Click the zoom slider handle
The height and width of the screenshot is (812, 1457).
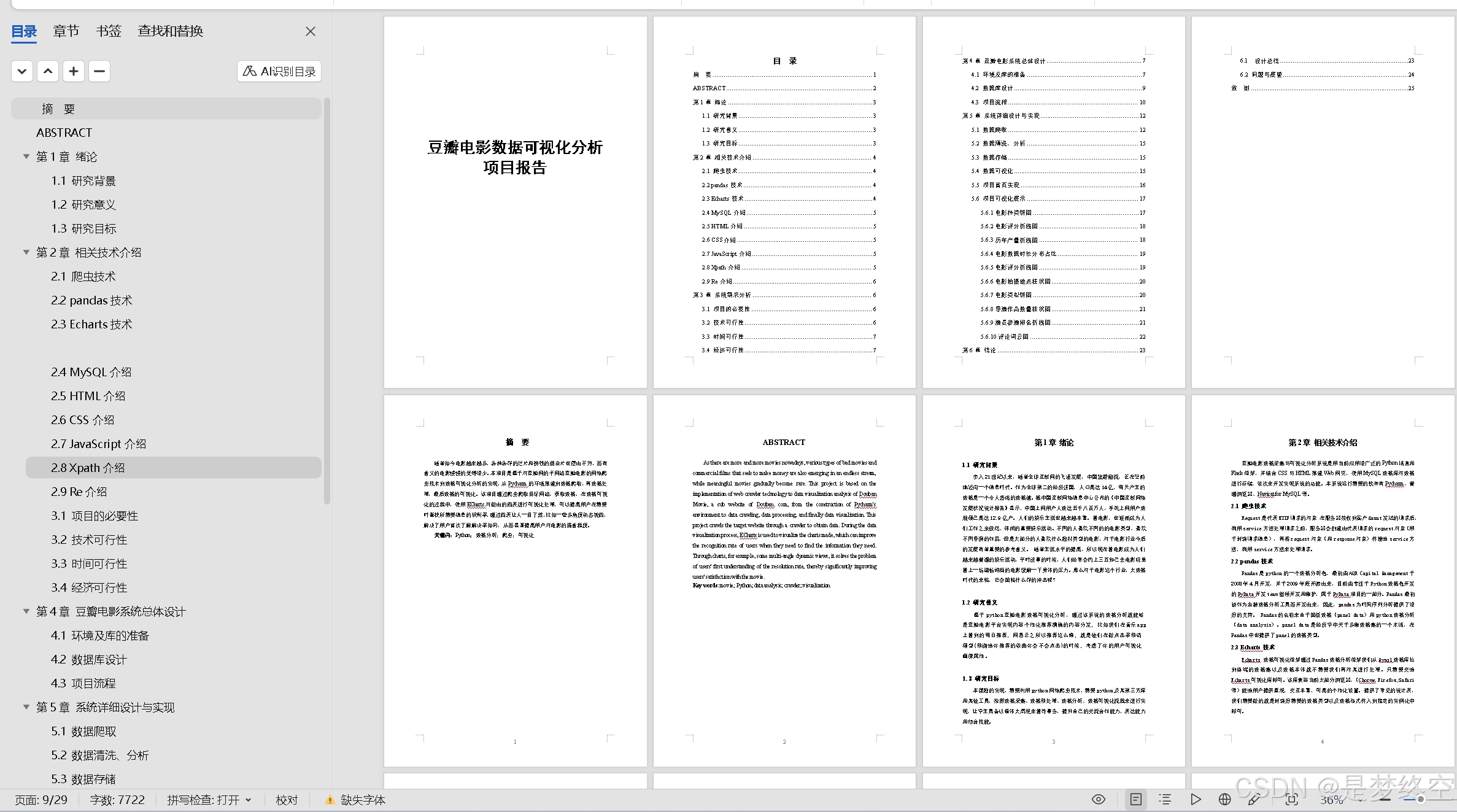[x=1420, y=799]
